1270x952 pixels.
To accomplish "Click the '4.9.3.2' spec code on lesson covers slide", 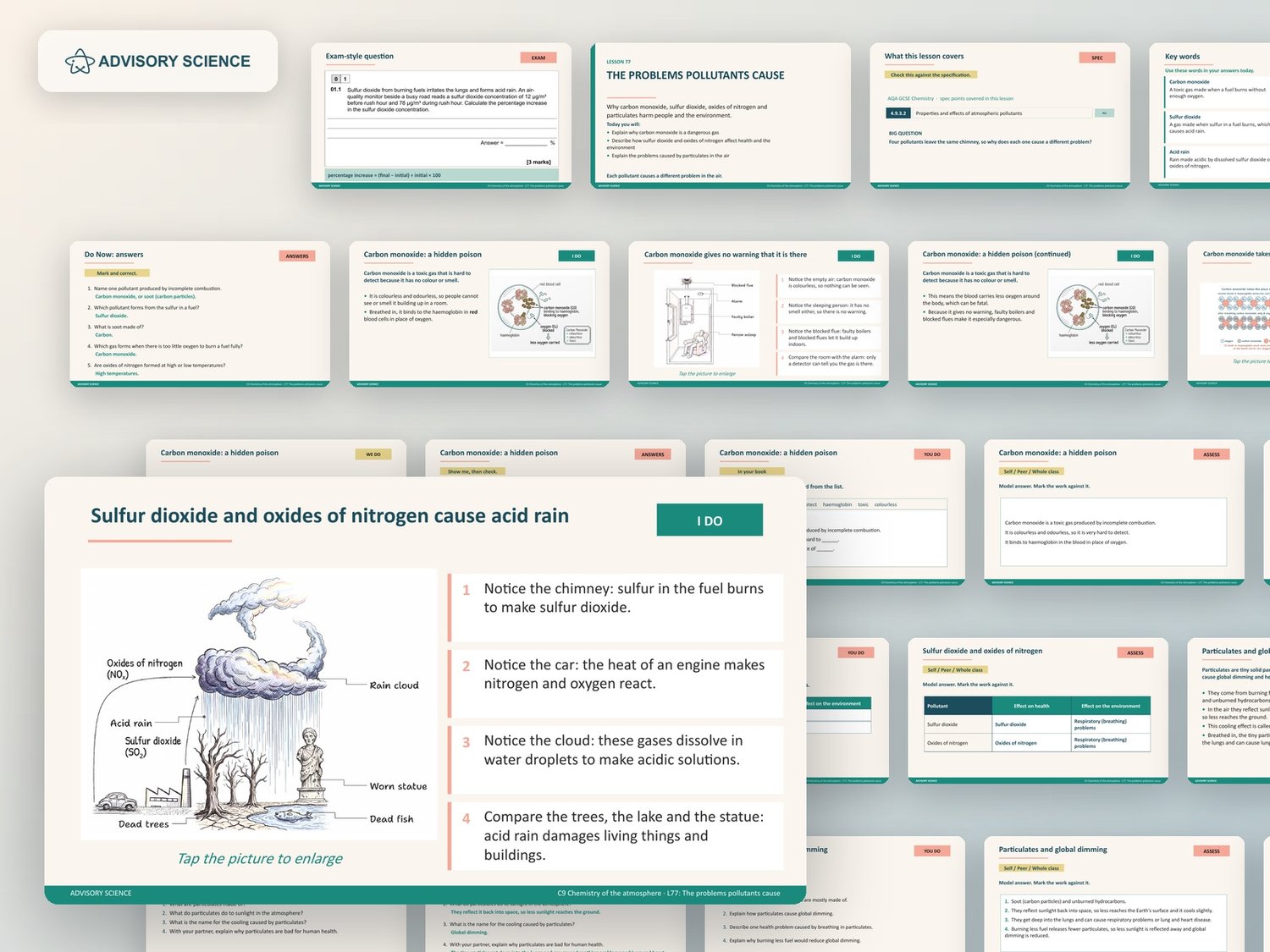I will tap(897, 113).
